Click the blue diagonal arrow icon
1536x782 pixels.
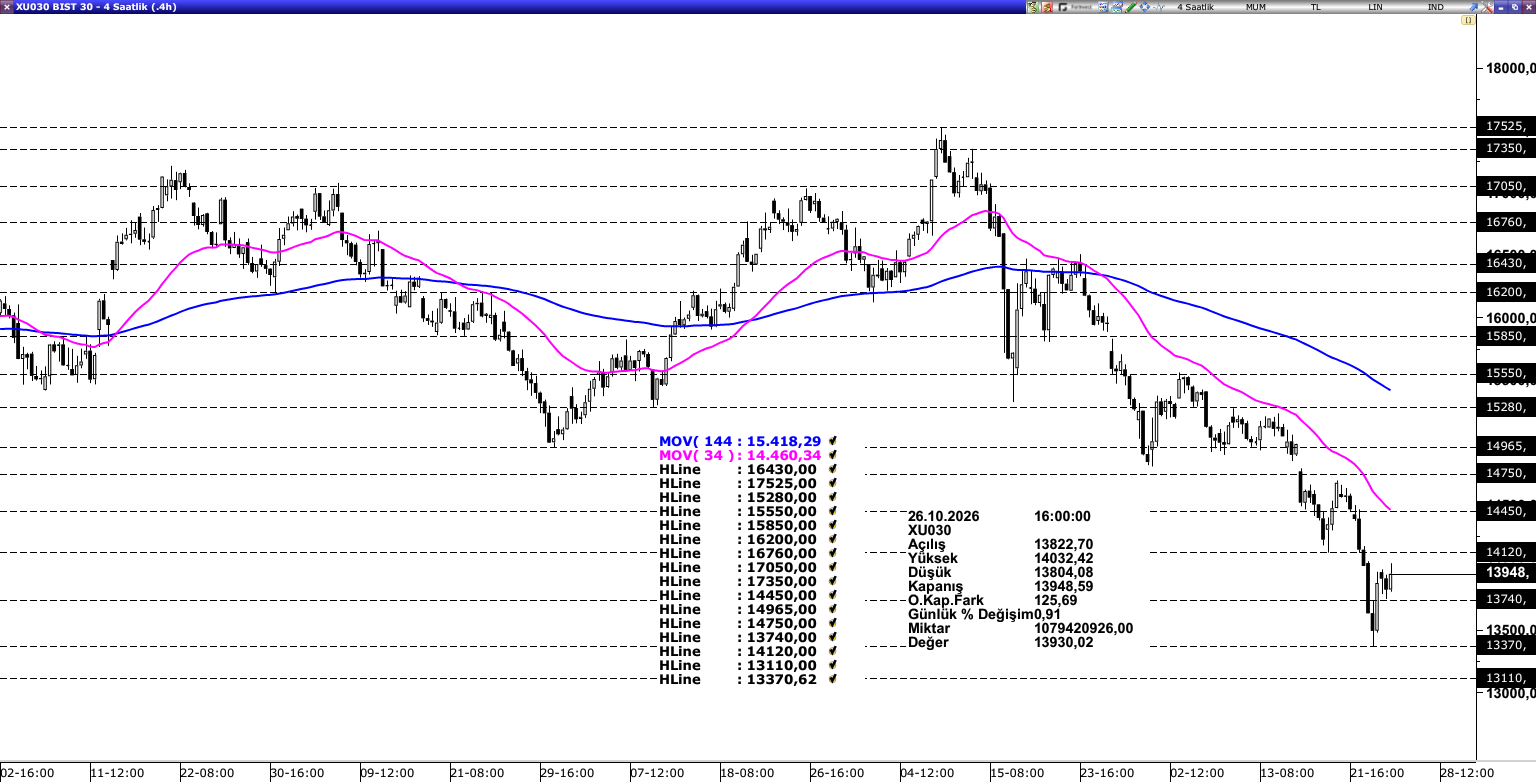tap(1473, 7)
